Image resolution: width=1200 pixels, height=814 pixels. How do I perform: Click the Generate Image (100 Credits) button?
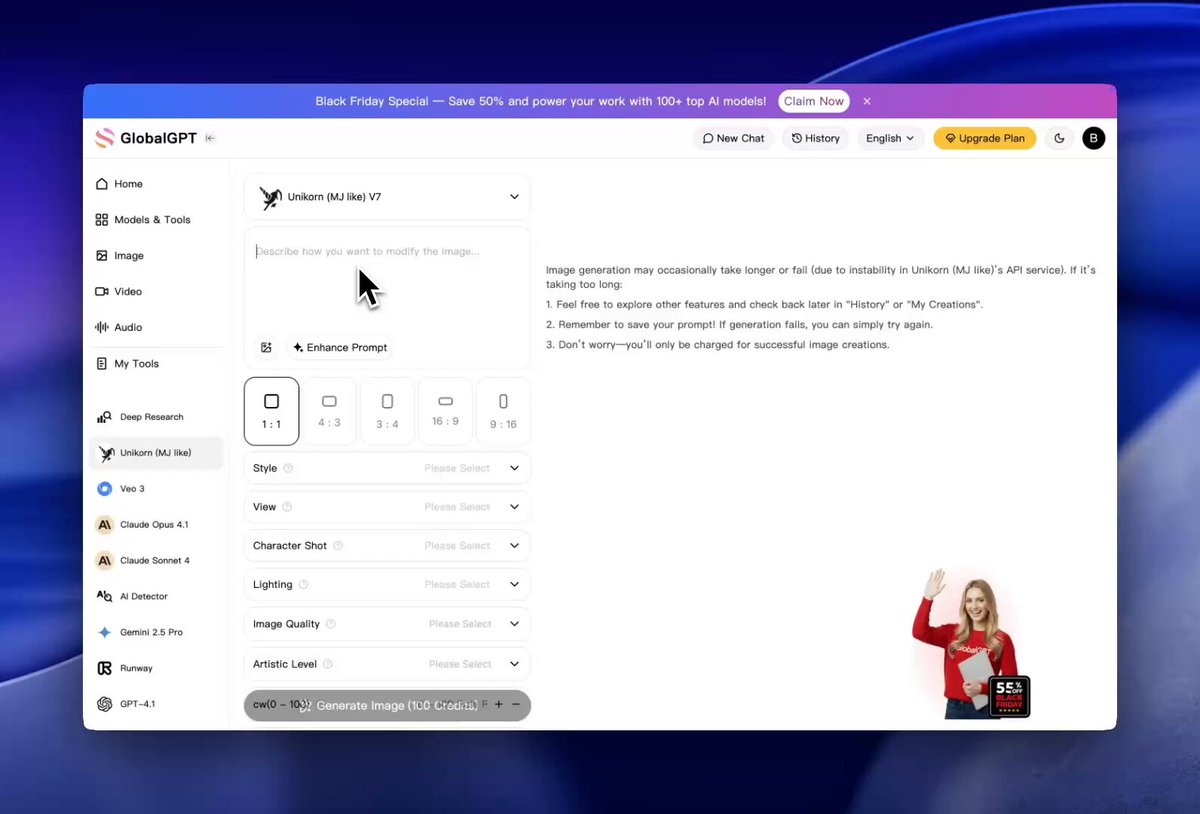click(387, 705)
